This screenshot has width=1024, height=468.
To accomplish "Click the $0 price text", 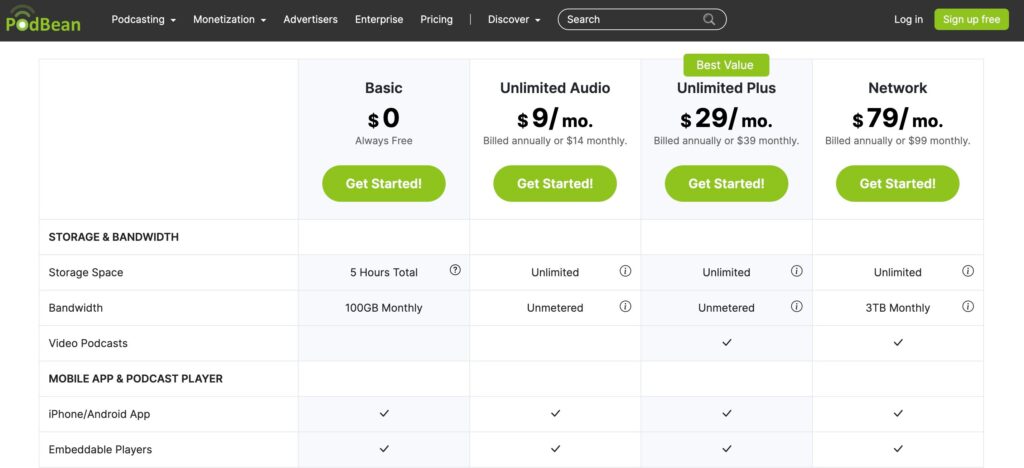I will pos(384,119).
